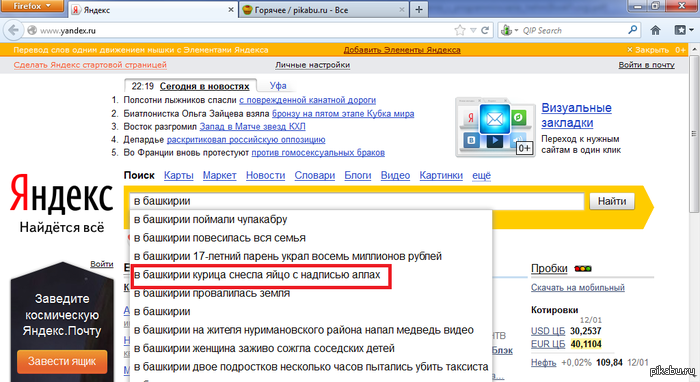Click the EUR ЦБ rate link

click(548, 344)
